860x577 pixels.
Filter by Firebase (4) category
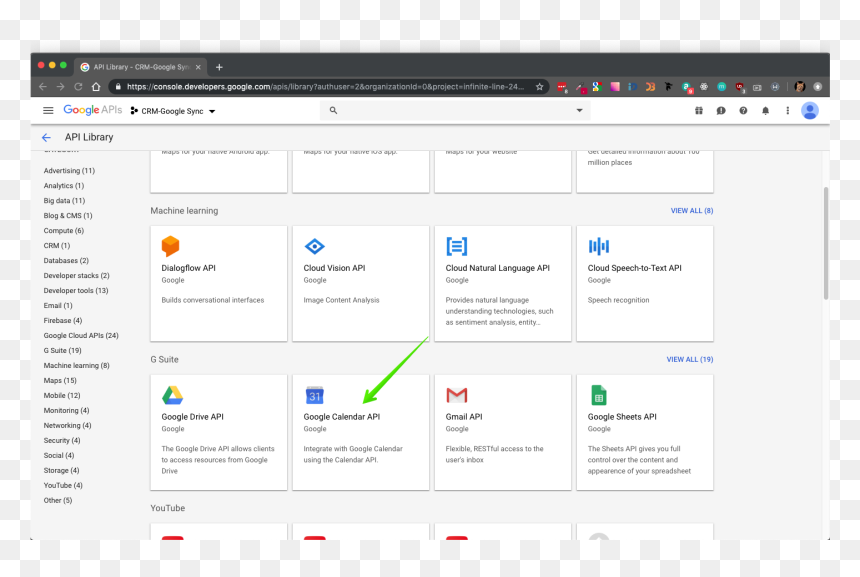(x=63, y=320)
